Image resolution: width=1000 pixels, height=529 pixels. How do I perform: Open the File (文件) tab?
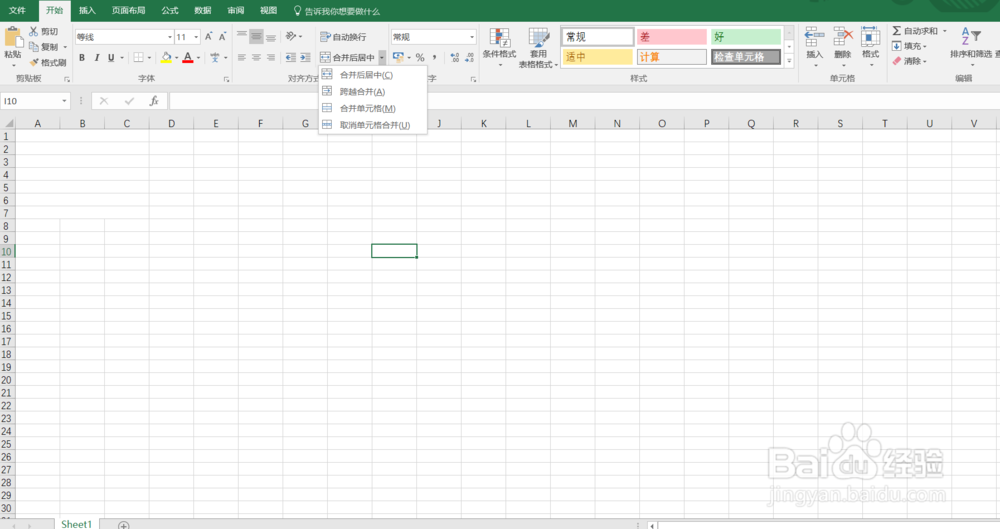click(17, 10)
